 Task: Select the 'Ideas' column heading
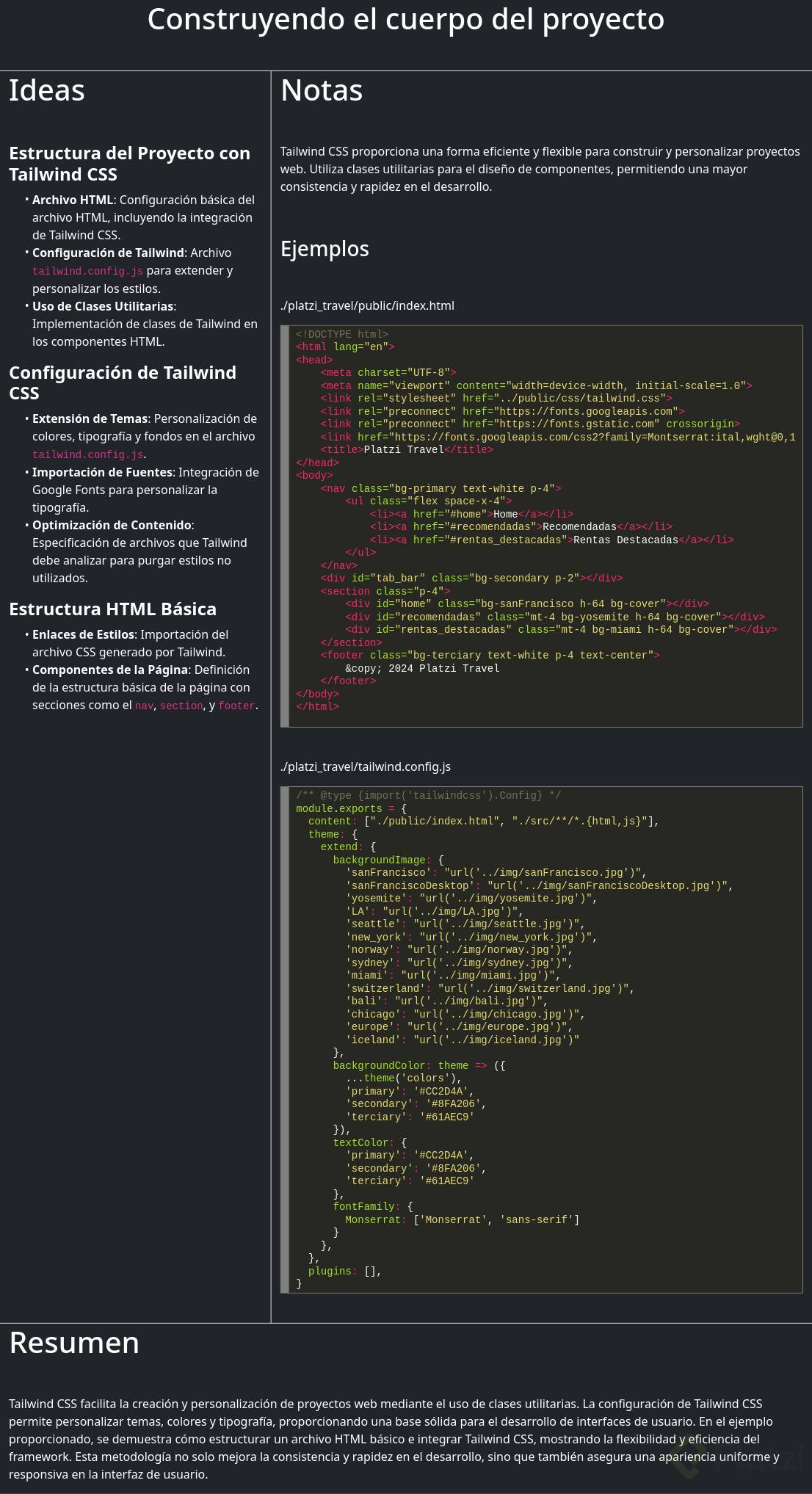click(x=47, y=91)
